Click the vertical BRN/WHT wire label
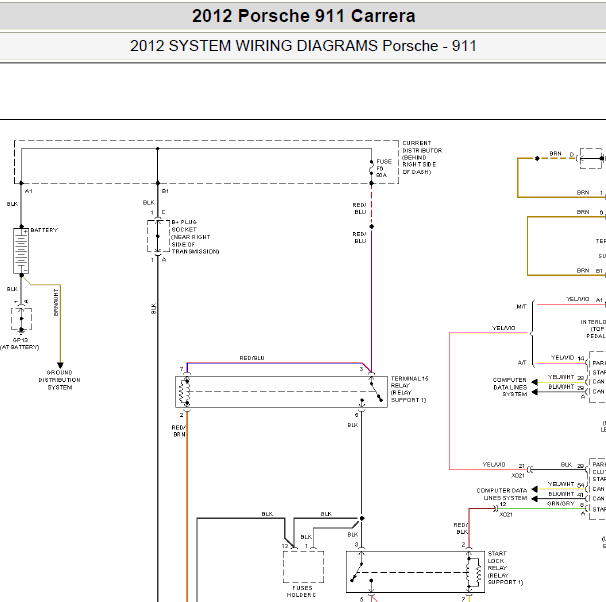606x602 pixels. [x=56, y=303]
